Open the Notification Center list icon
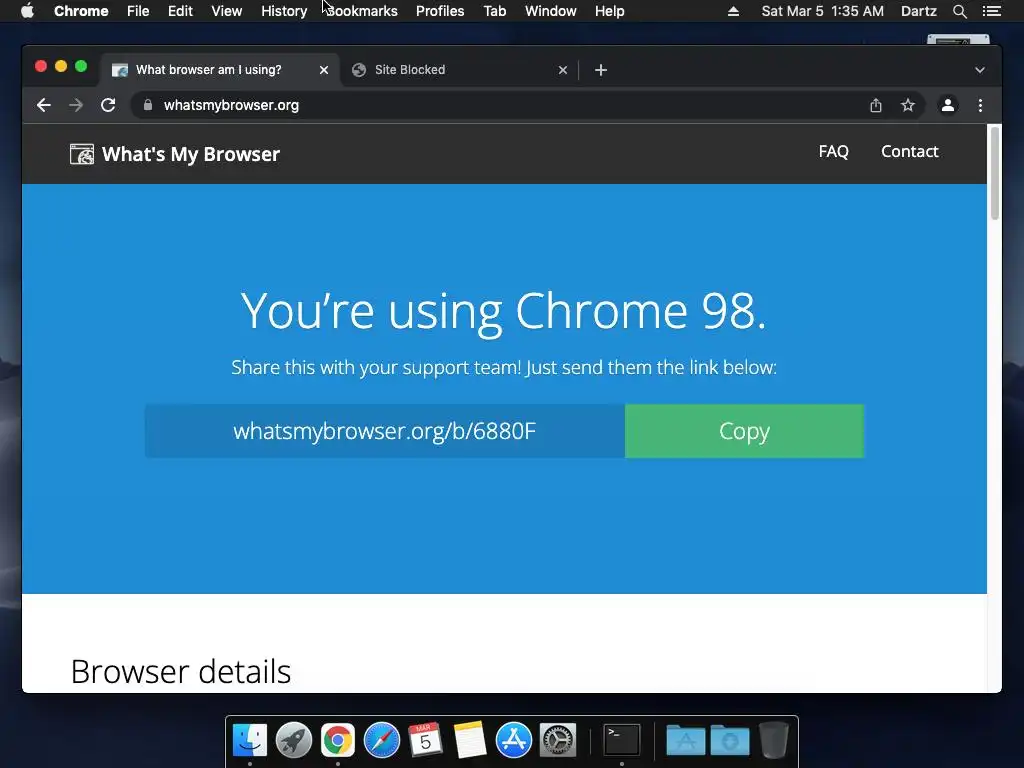Viewport: 1024px width, 768px height. (x=991, y=11)
